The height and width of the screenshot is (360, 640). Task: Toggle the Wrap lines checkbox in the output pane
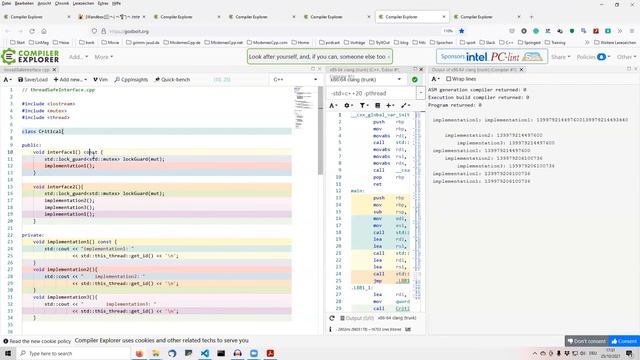pos(448,79)
